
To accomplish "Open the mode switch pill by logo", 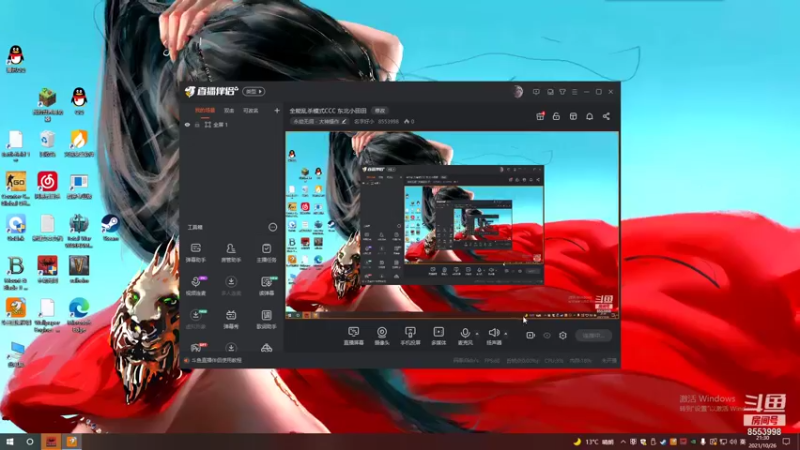I will [254, 91].
